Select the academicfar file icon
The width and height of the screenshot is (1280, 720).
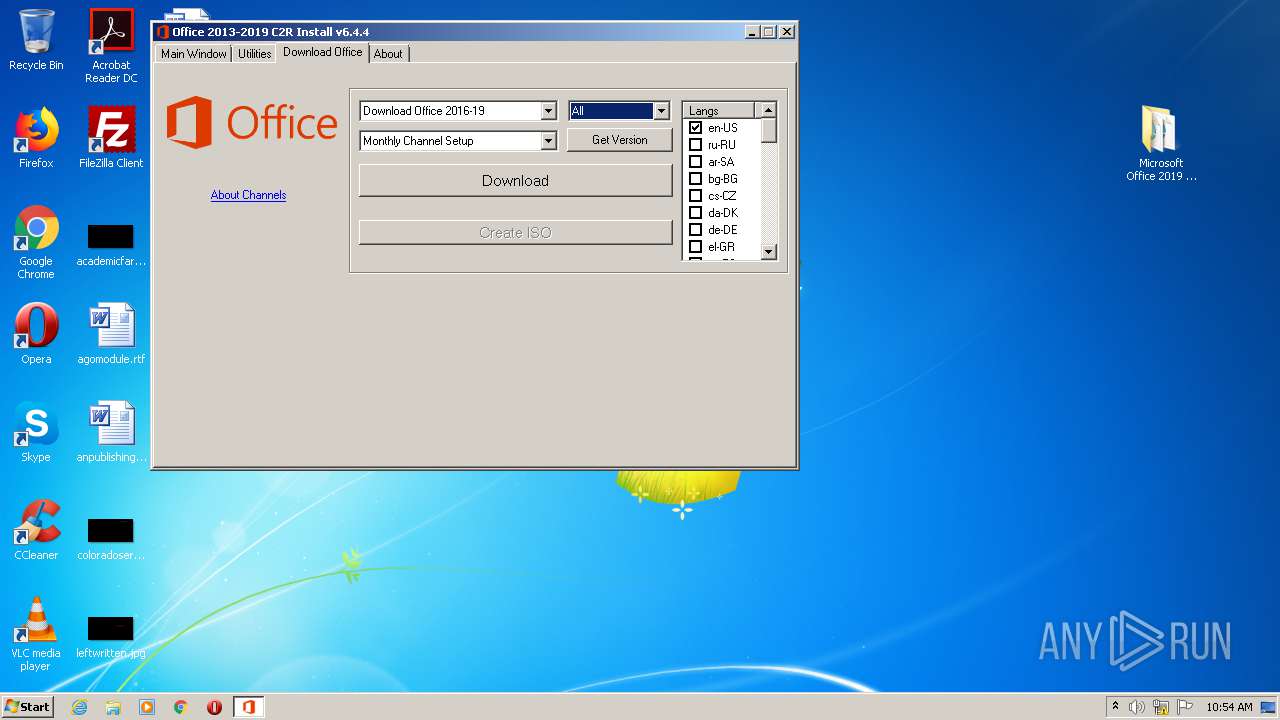point(111,245)
